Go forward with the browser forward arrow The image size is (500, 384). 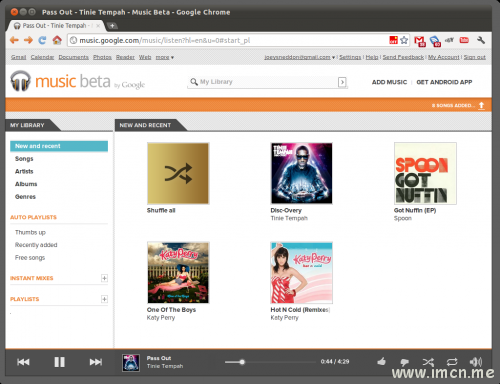(28, 40)
